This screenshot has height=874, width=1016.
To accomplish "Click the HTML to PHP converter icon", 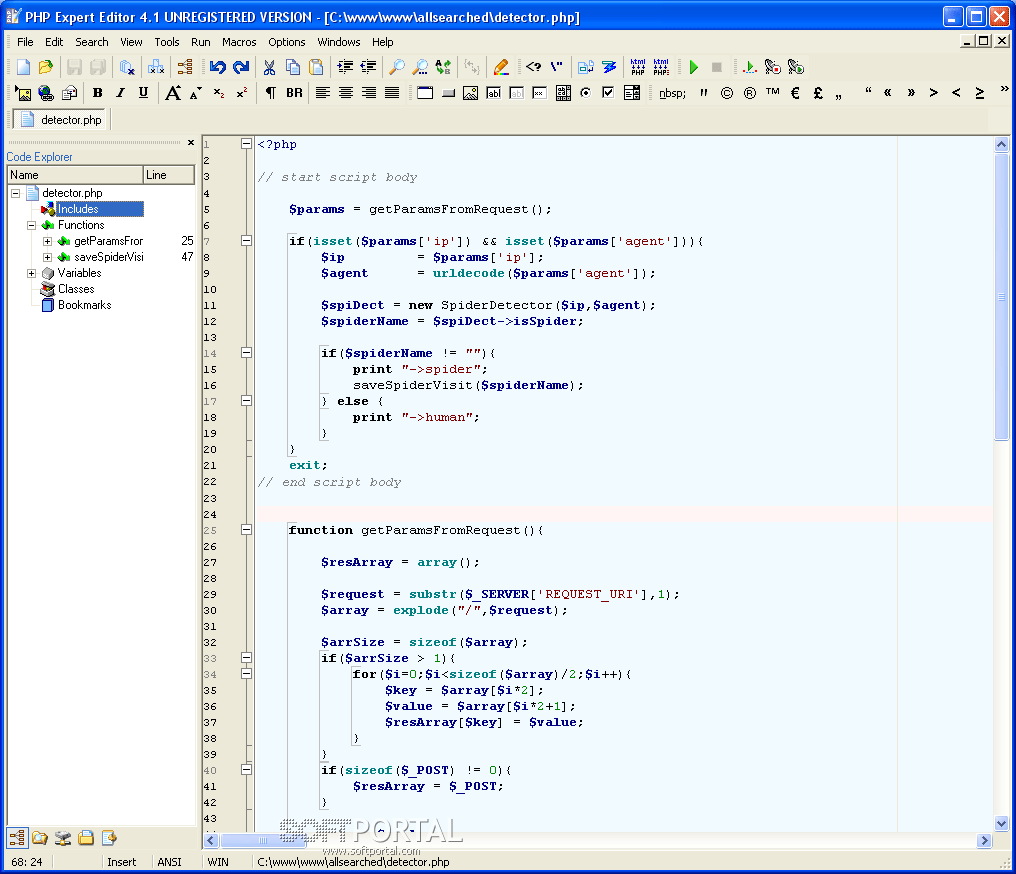I will (638, 67).
